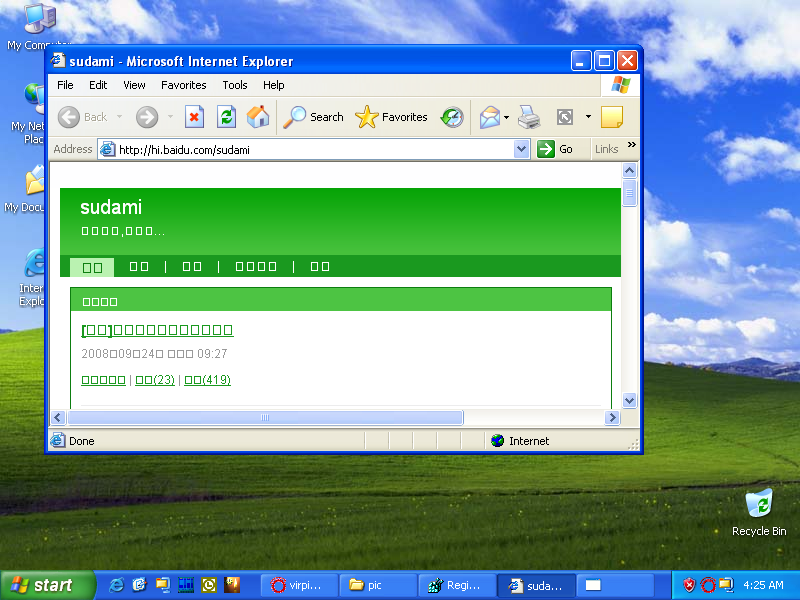Click the Done status page icon
Viewport: 800px width, 600px height.
click(x=58, y=440)
